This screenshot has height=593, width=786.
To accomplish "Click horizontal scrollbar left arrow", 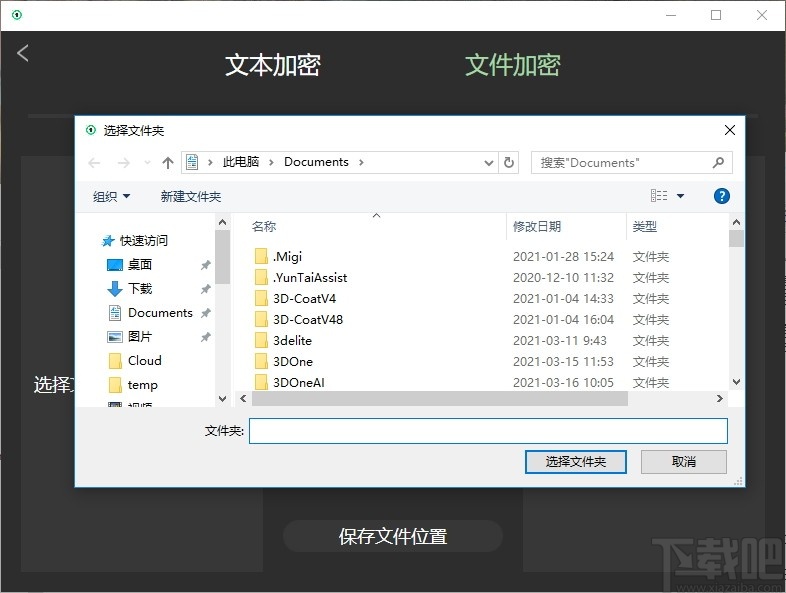I will click(243, 399).
